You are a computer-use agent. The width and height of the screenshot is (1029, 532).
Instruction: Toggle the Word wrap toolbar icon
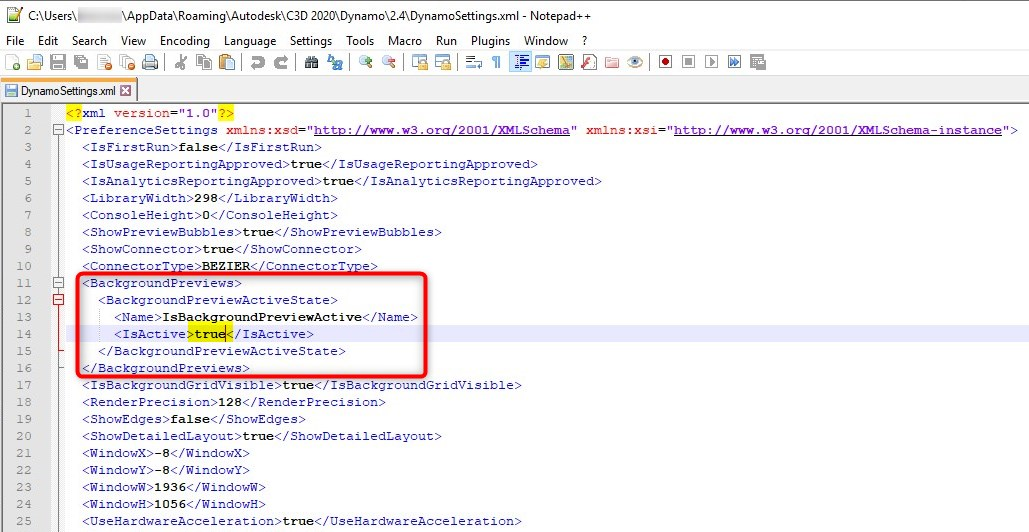[474, 62]
